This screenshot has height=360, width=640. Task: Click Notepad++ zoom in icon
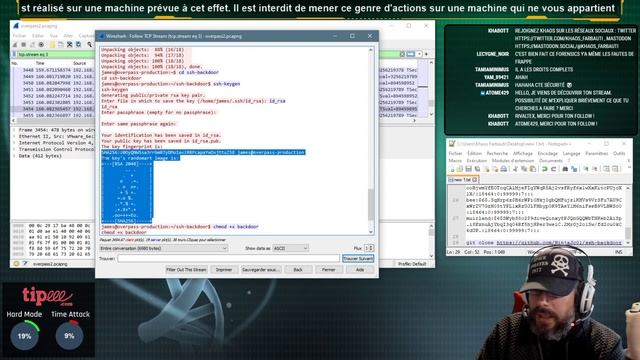tap(585, 169)
